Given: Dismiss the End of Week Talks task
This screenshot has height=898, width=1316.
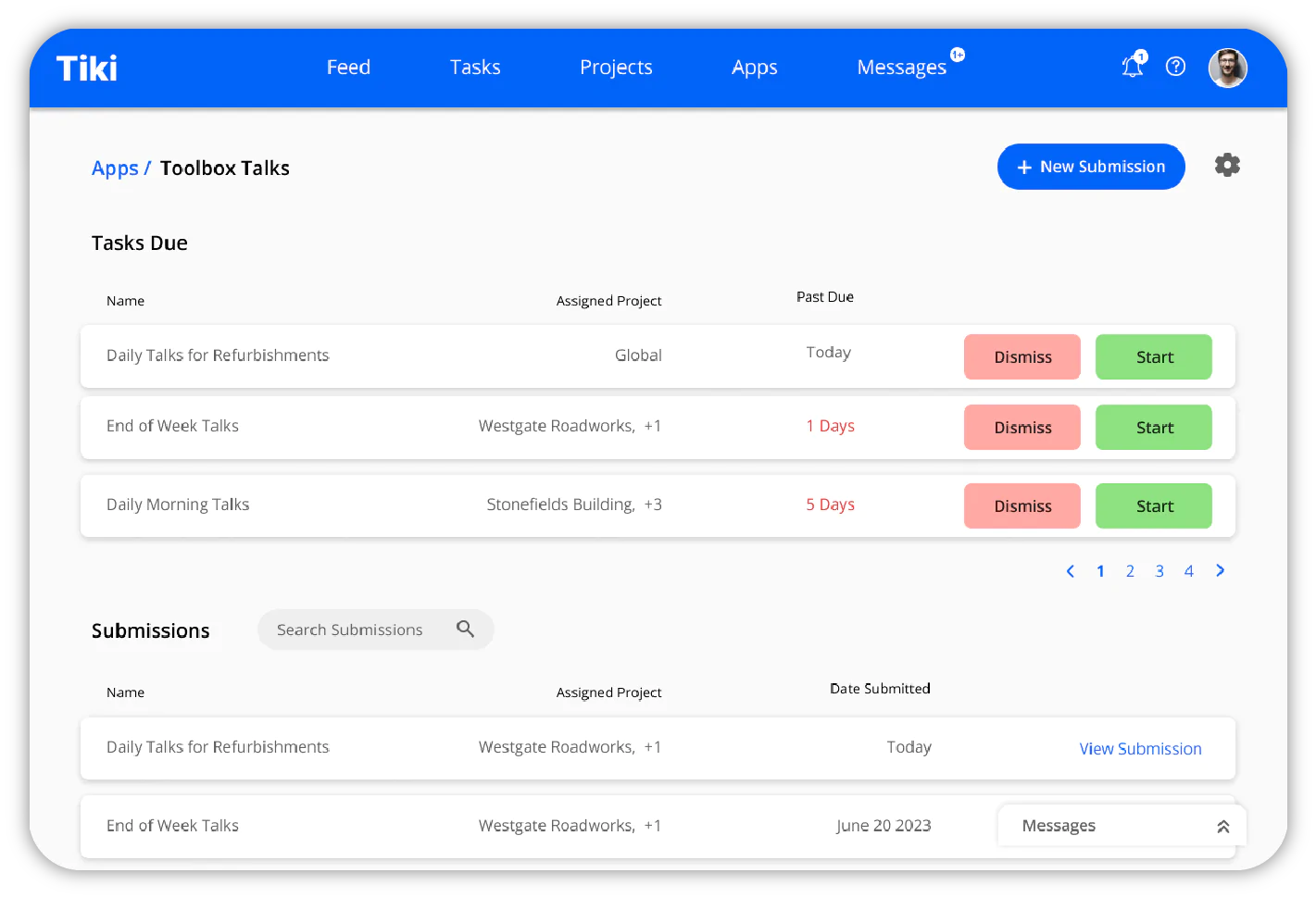Looking at the screenshot, I should 1022,428.
